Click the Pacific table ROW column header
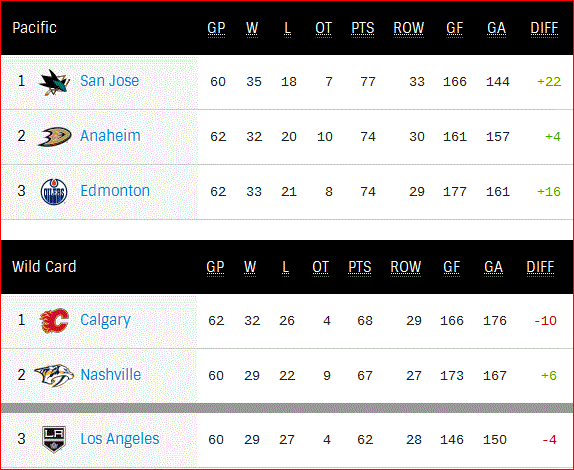574x470 pixels. pyautogui.click(x=409, y=29)
